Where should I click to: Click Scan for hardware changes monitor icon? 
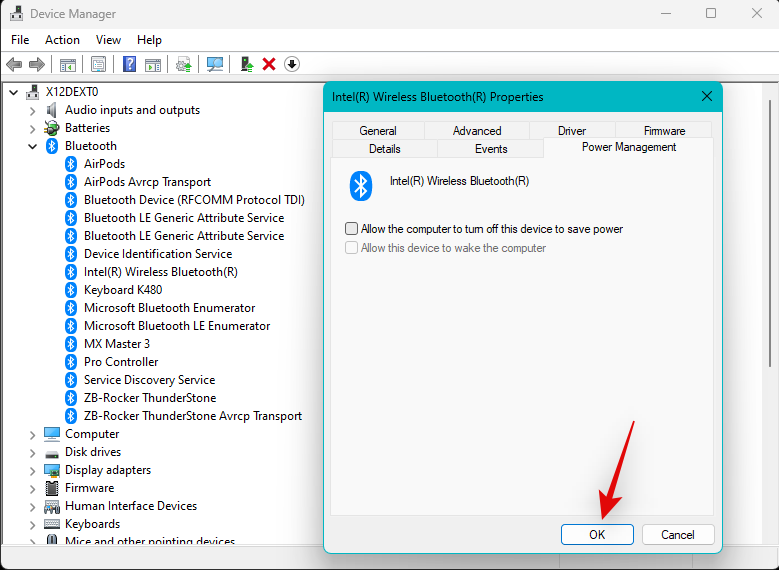tap(215, 64)
